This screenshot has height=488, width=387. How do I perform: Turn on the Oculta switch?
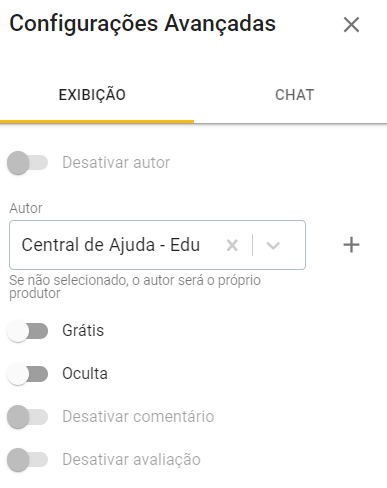point(27,374)
